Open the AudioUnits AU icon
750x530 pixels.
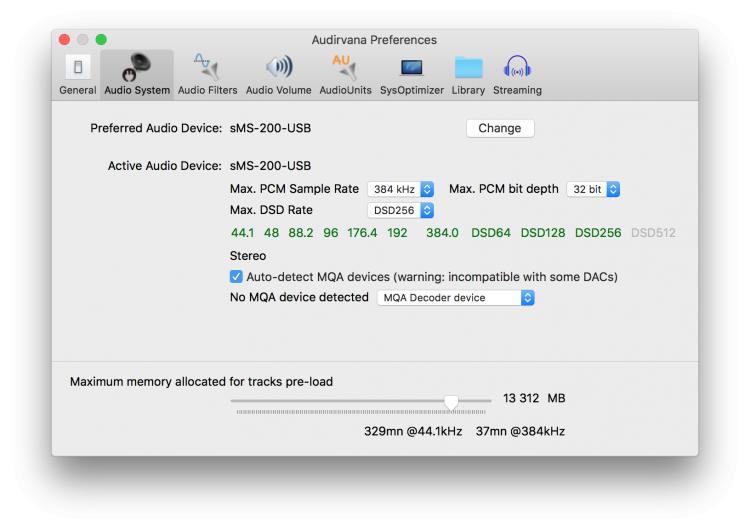345,67
